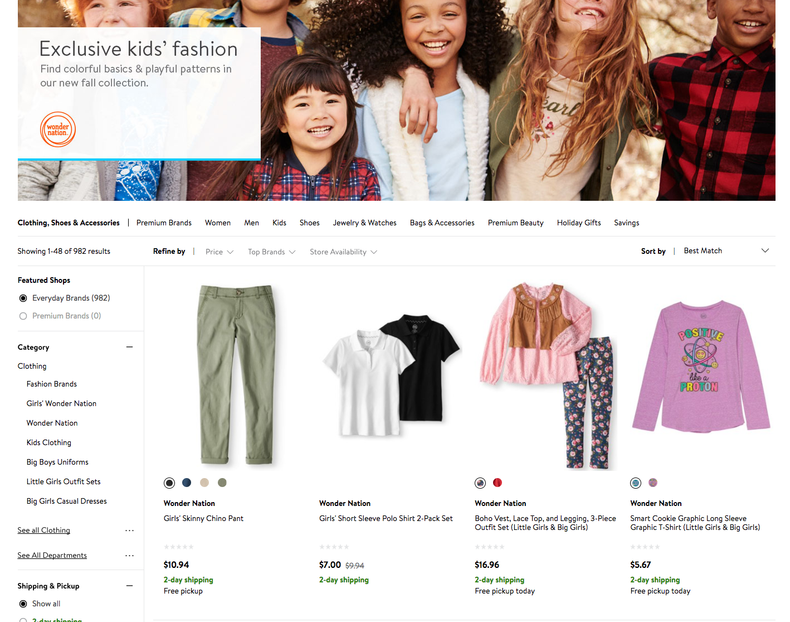The width and height of the screenshot is (790, 622).
Task: Select the Everyday Brands radio button
Action: (x=23, y=298)
